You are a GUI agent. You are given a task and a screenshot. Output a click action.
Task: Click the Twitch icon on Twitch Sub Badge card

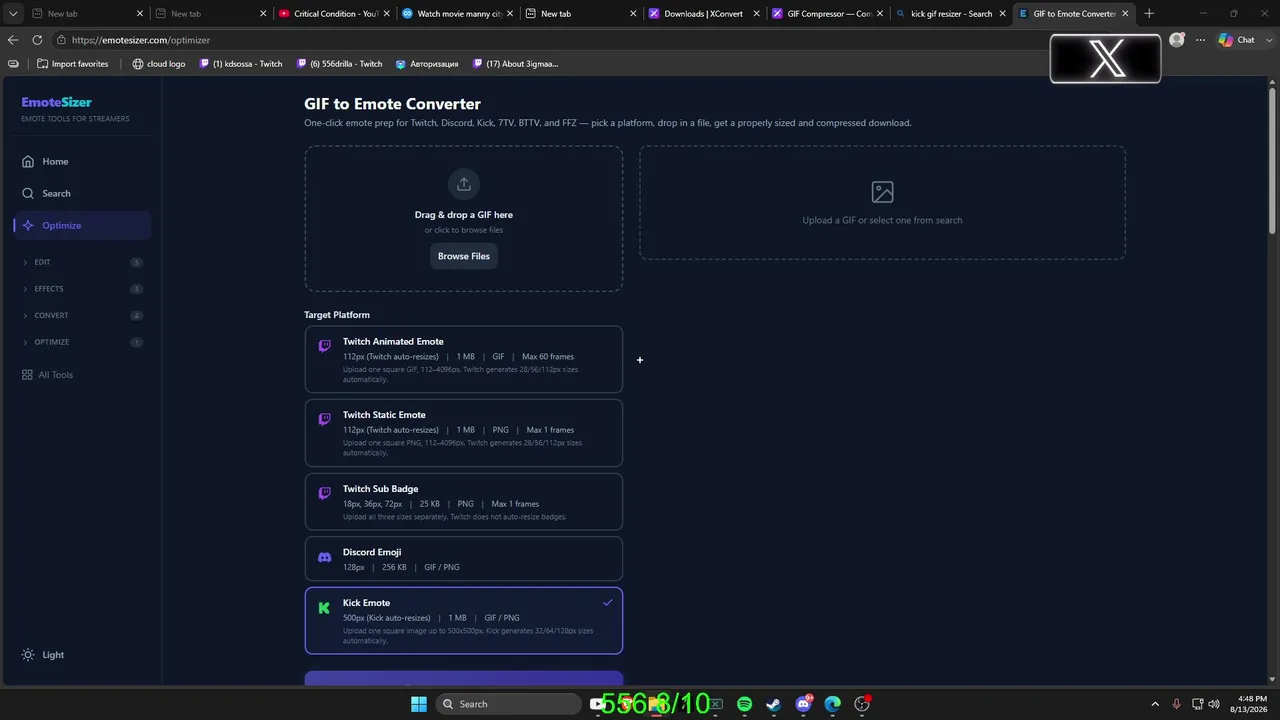tap(324, 494)
